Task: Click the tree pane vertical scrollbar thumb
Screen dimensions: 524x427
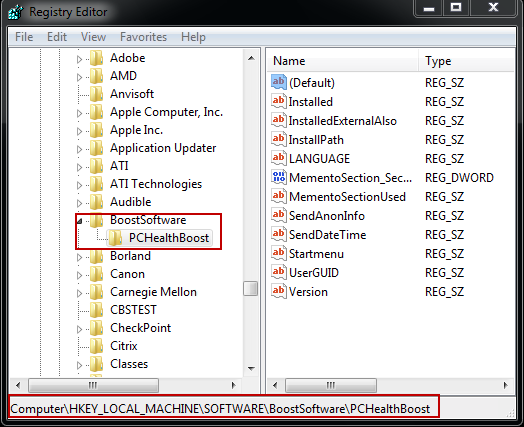Action: [251, 288]
